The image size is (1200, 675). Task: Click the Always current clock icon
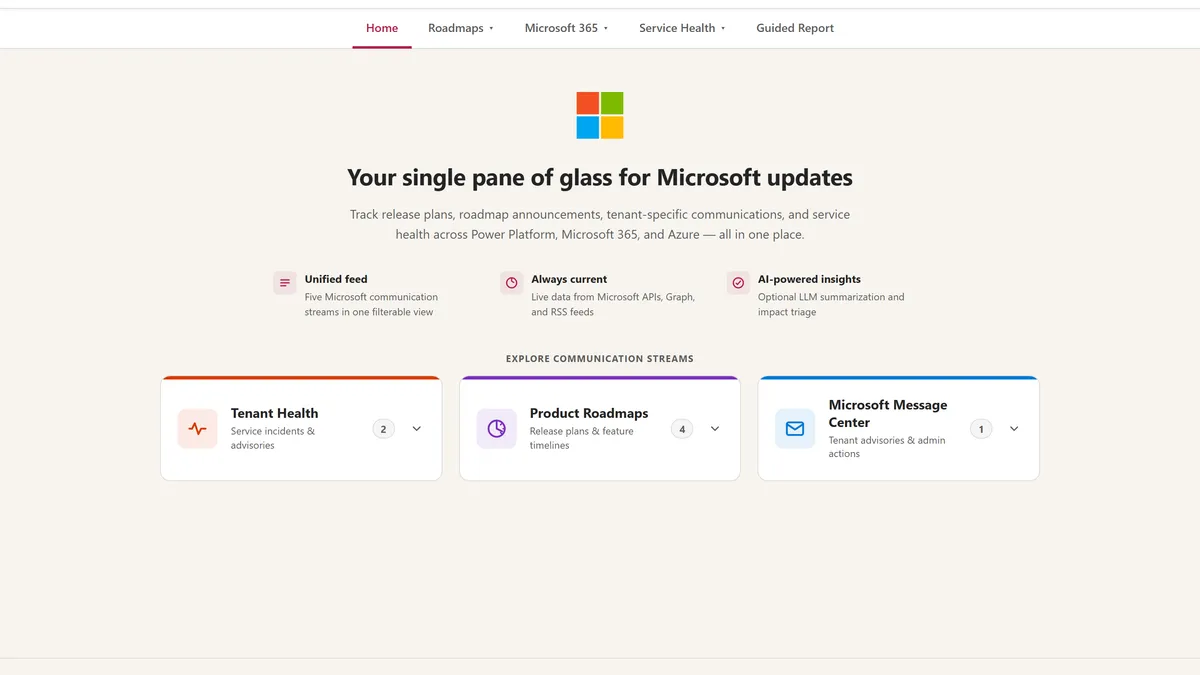pyautogui.click(x=512, y=283)
